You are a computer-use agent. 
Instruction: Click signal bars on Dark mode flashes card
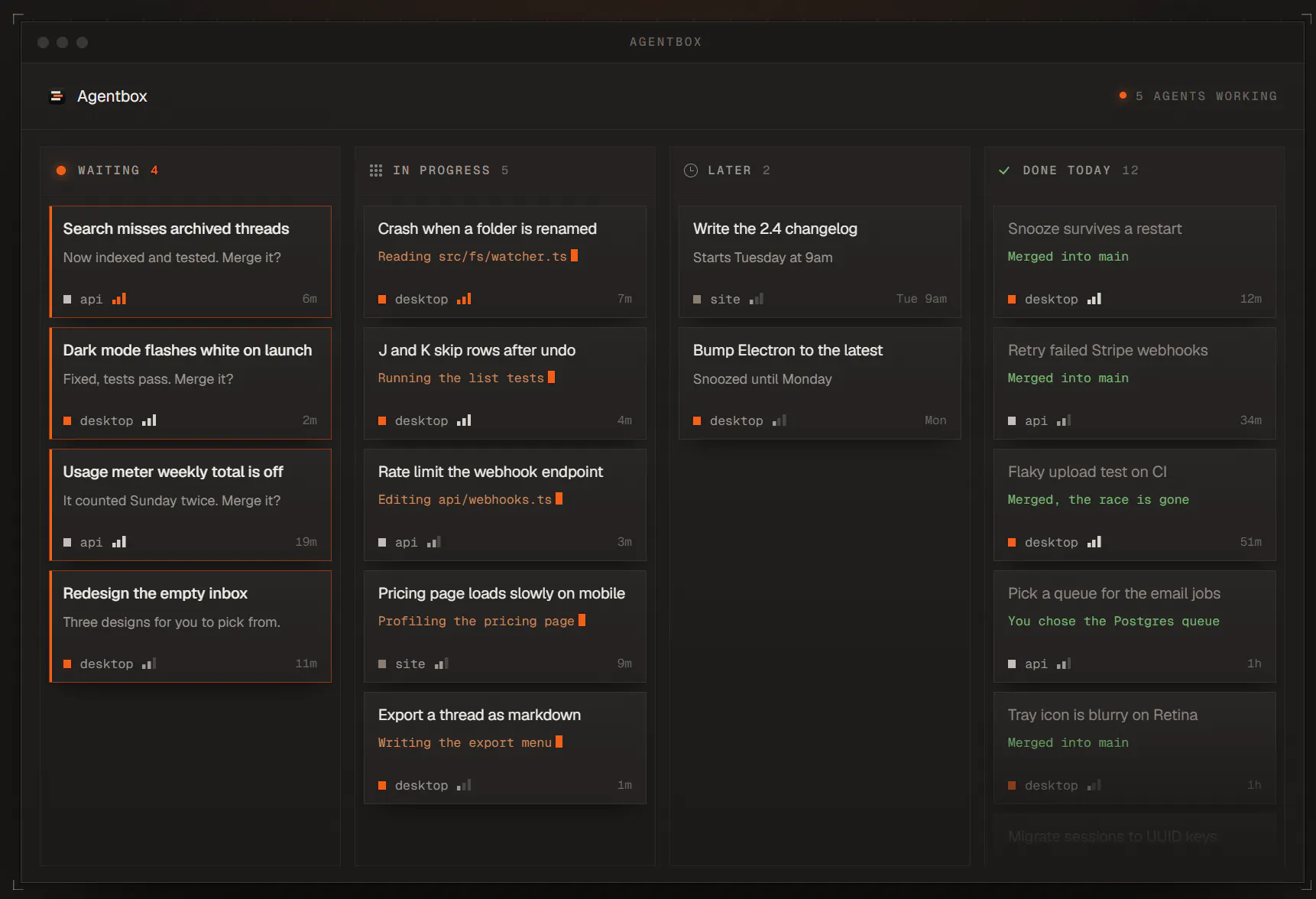pyautogui.click(x=150, y=420)
